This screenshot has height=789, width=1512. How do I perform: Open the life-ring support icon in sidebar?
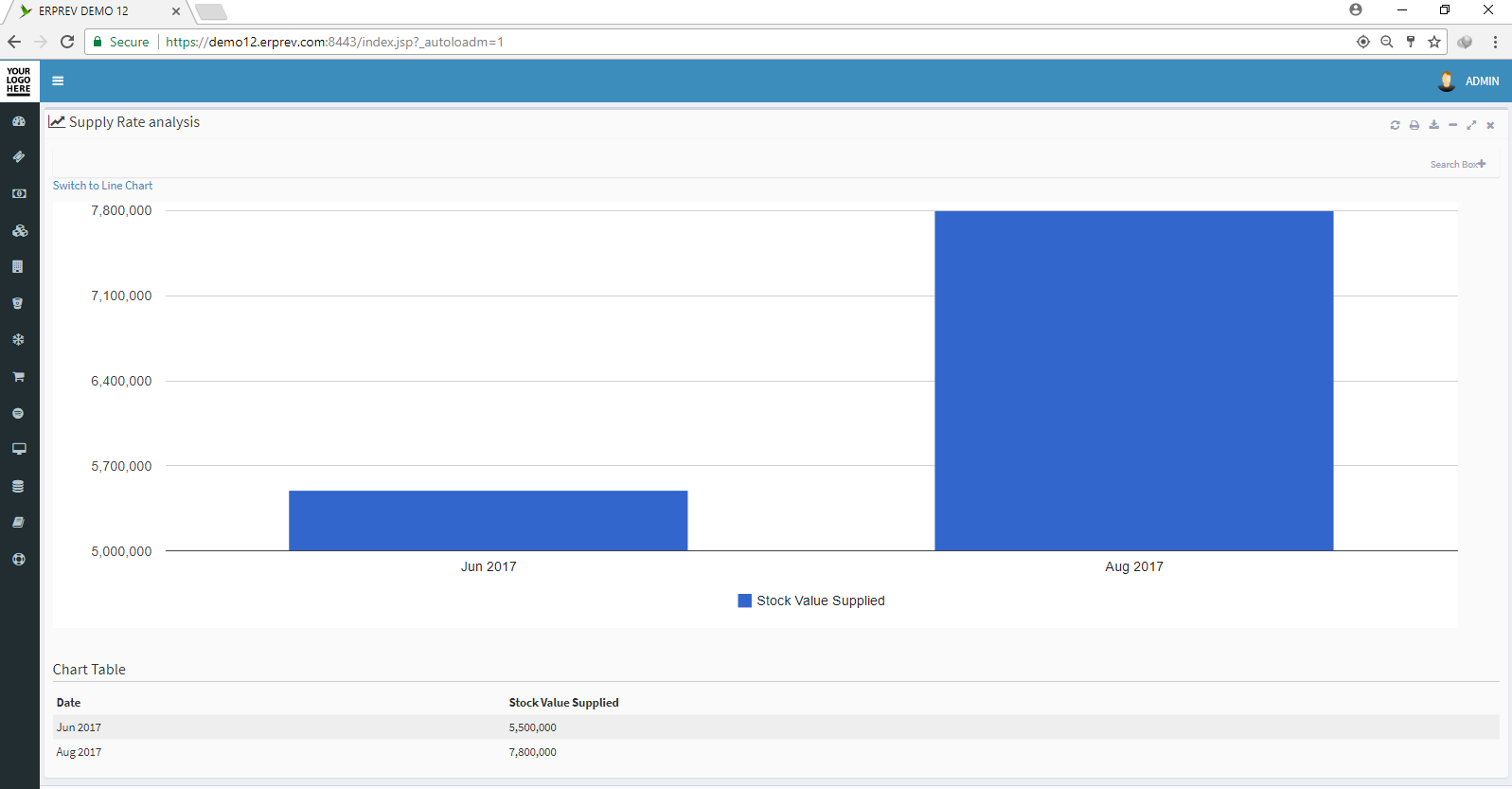click(18, 559)
